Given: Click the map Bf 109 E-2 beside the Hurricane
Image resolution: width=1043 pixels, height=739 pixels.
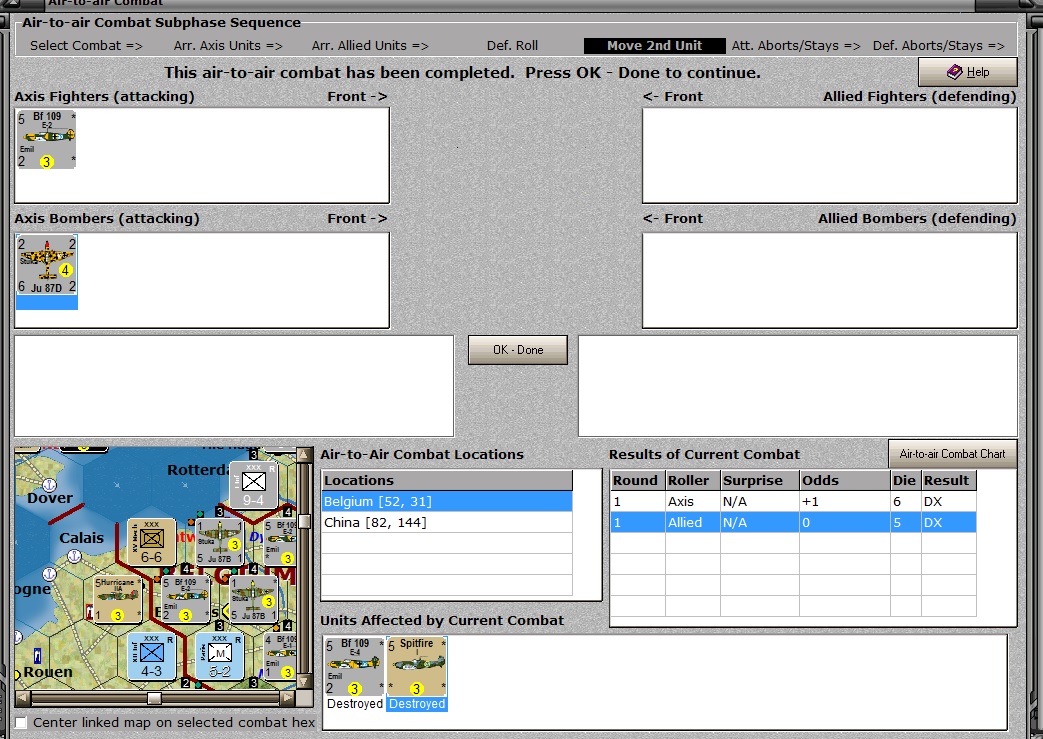Looking at the screenshot, I should click(185, 599).
